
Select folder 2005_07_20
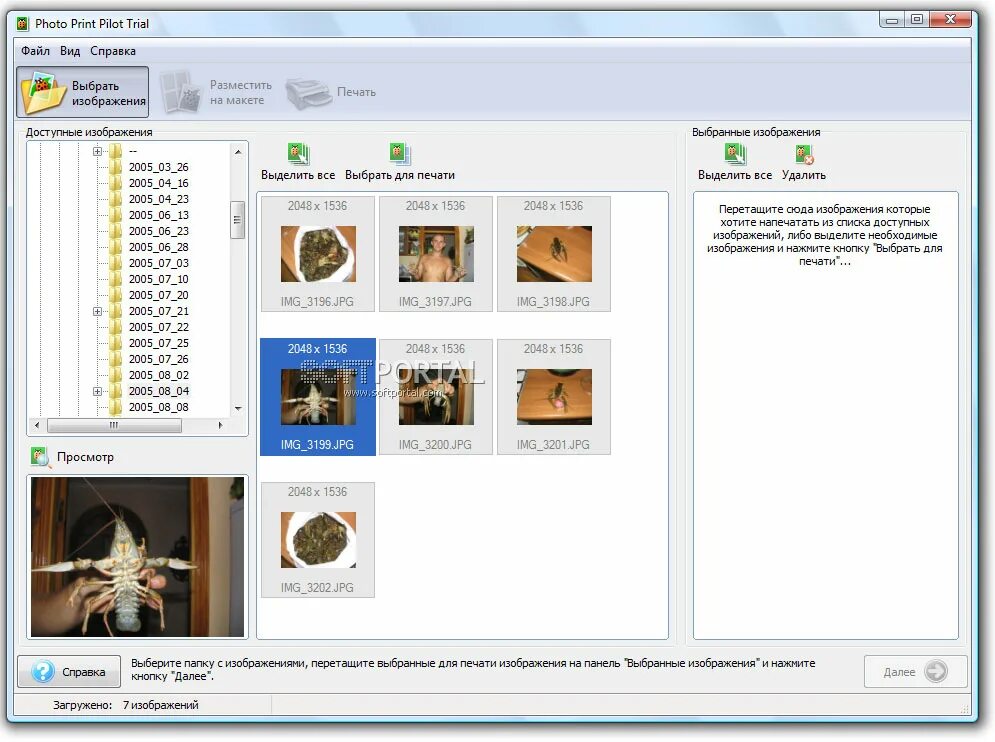click(x=159, y=295)
